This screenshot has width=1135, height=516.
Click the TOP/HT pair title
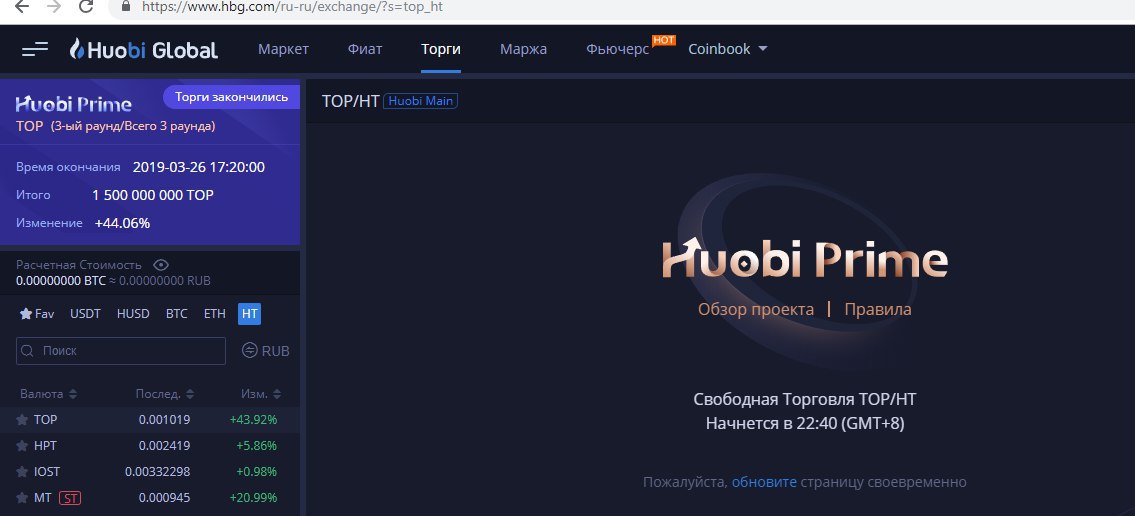coord(350,101)
